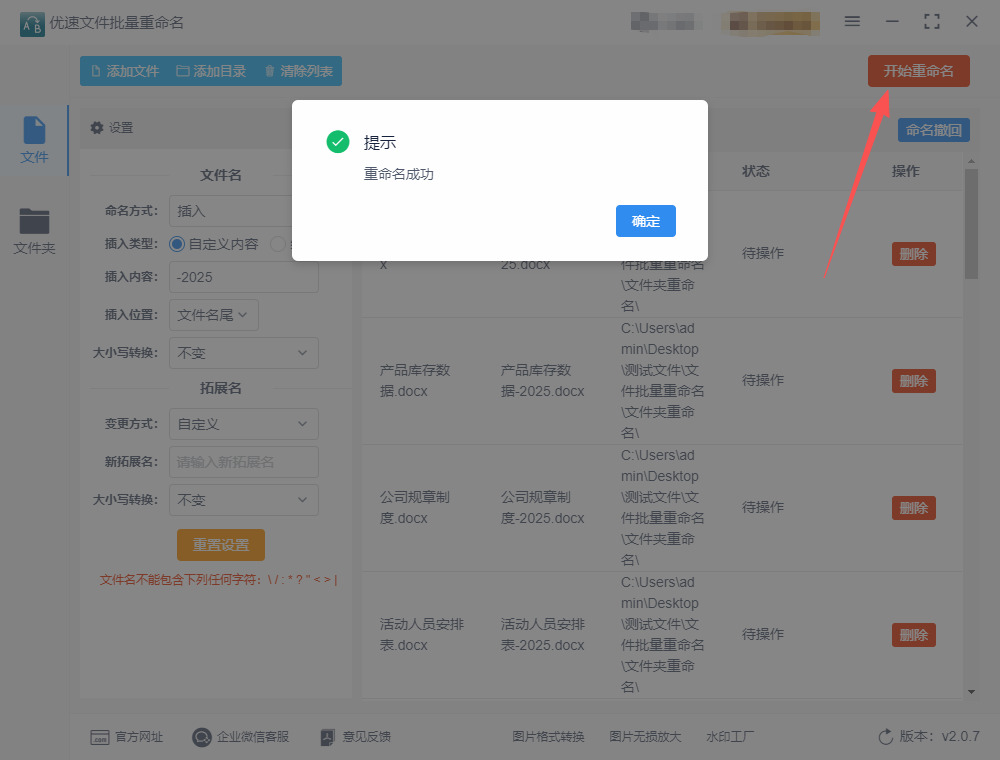Click 开始重命名 button
Image resolution: width=1000 pixels, height=760 pixels.
tap(918, 71)
